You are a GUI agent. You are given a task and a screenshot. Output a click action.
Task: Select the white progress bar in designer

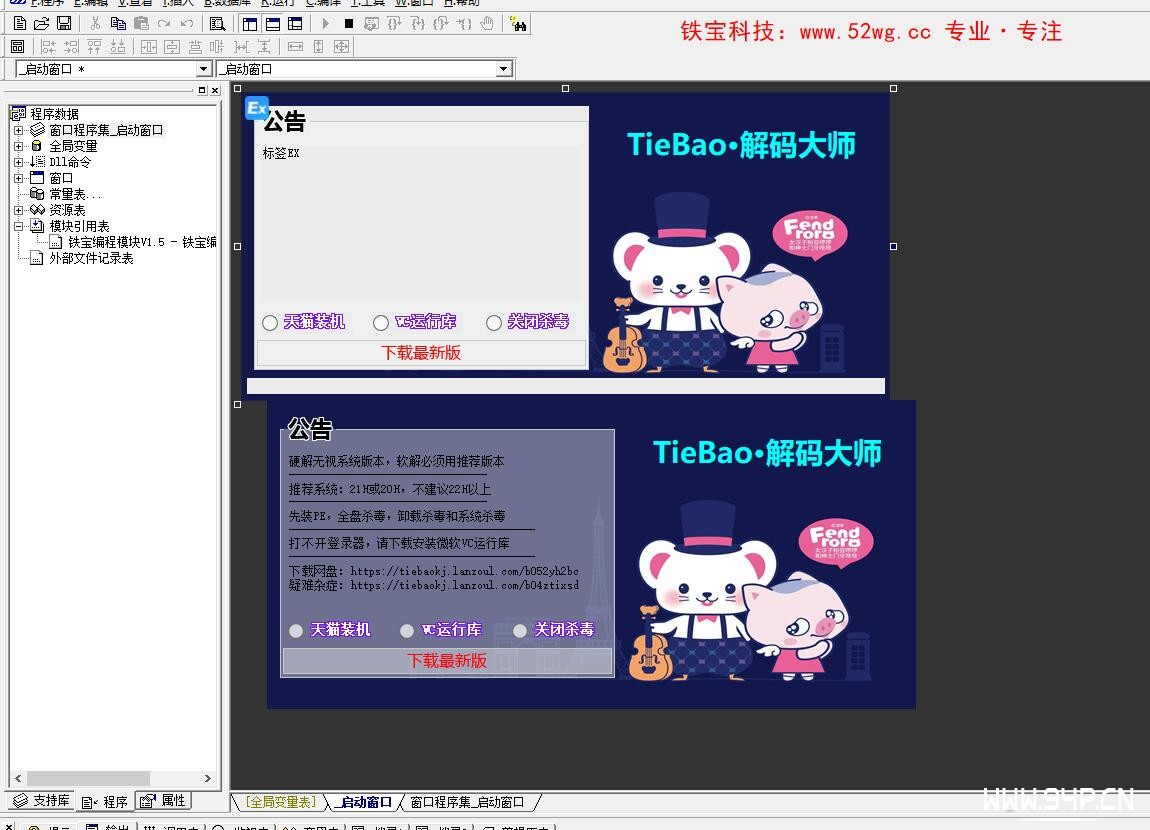[x=565, y=386]
